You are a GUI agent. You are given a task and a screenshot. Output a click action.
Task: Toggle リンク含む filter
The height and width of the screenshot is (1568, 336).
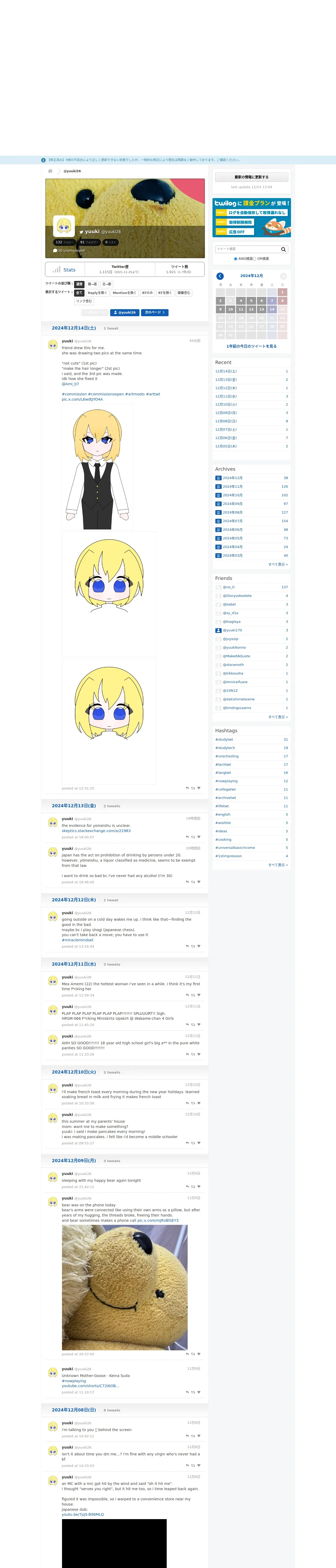(x=84, y=301)
